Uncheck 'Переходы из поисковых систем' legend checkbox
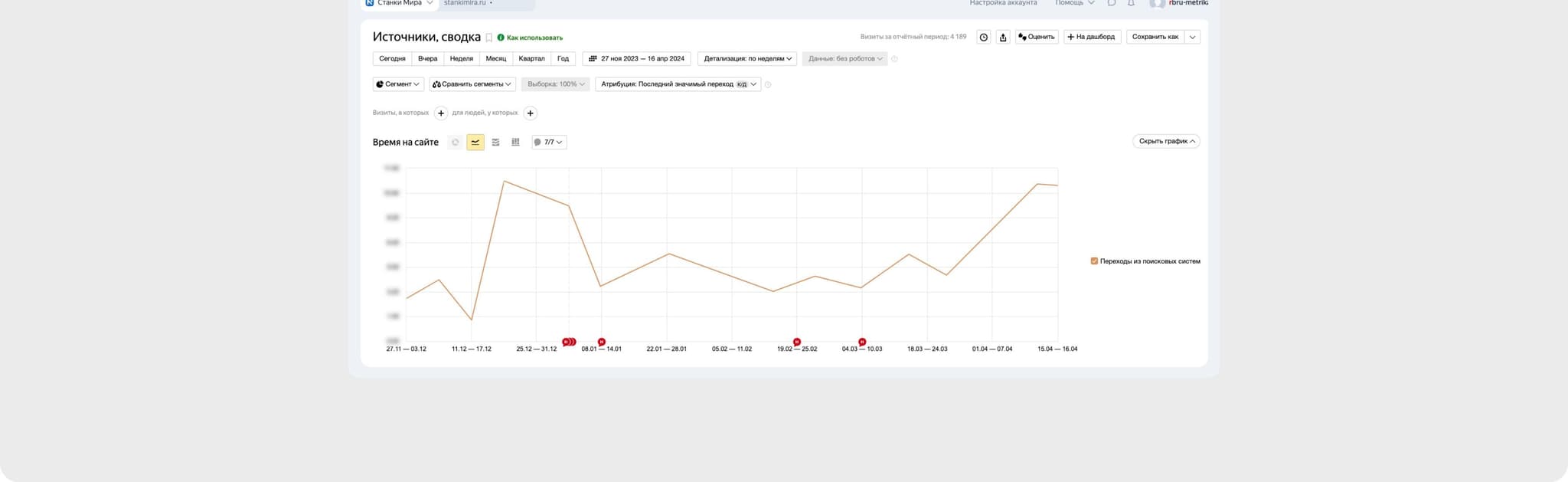Image resolution: width=1568 pixels, height=482 pixels. (x=1094, y=261)
